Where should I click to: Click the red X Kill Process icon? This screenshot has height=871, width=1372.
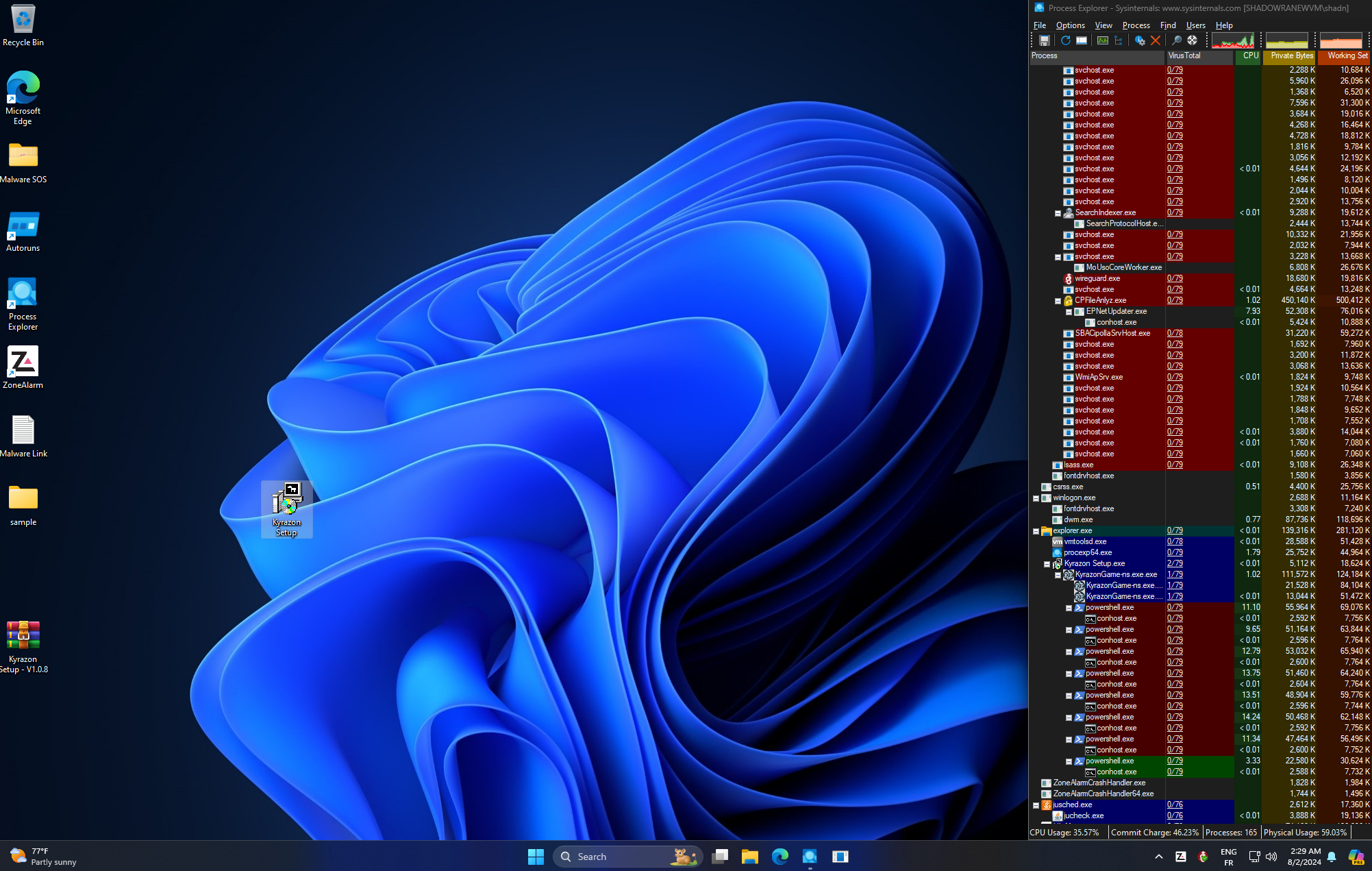tap(1156, 40)
